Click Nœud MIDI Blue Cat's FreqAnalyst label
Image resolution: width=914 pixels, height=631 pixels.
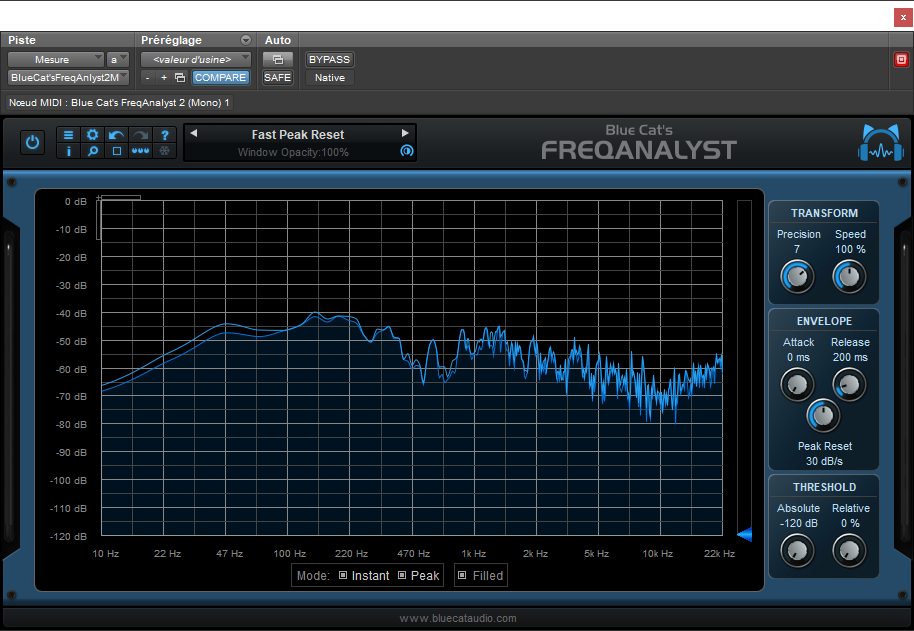point(119,103)
